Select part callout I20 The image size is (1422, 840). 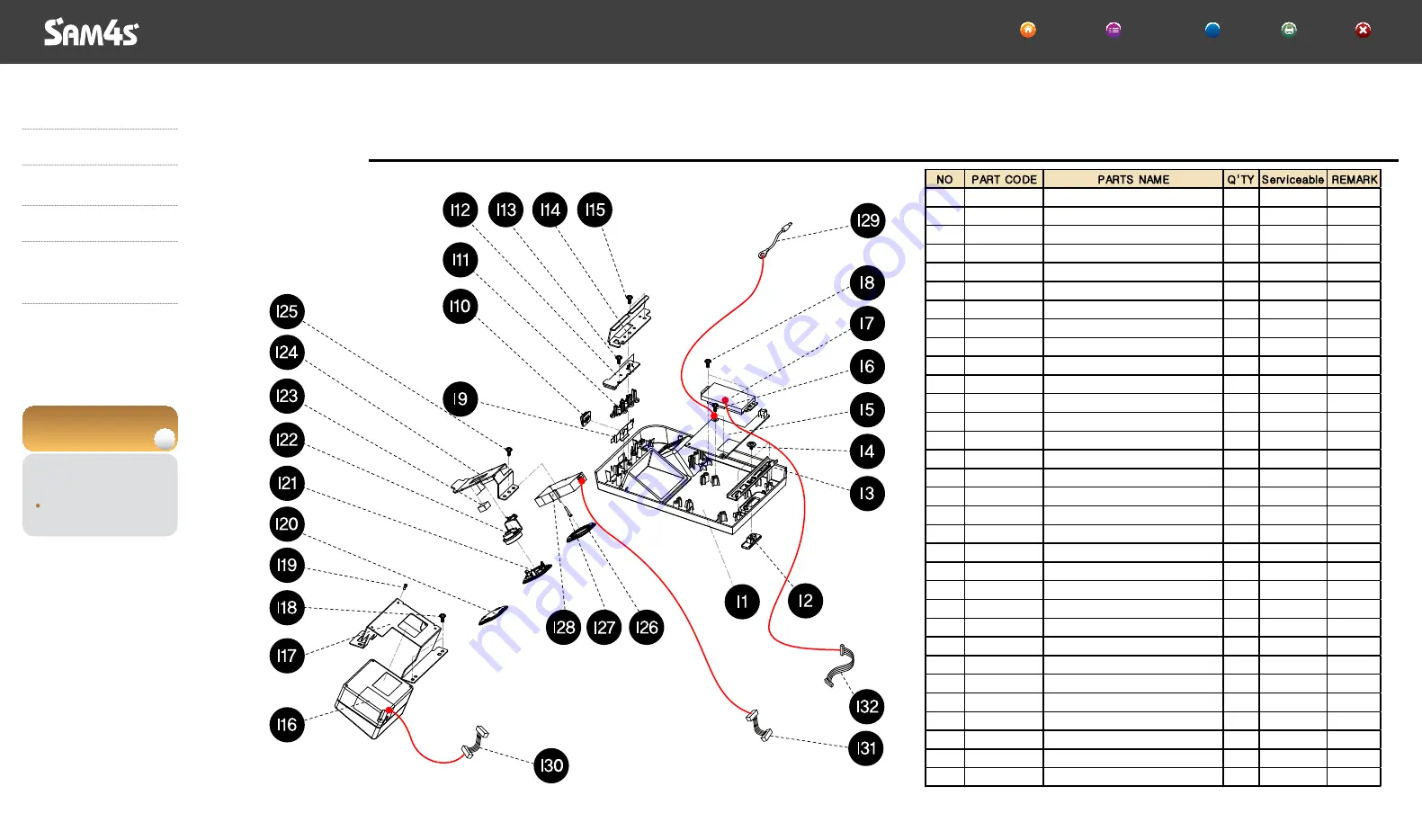[287, 524]
